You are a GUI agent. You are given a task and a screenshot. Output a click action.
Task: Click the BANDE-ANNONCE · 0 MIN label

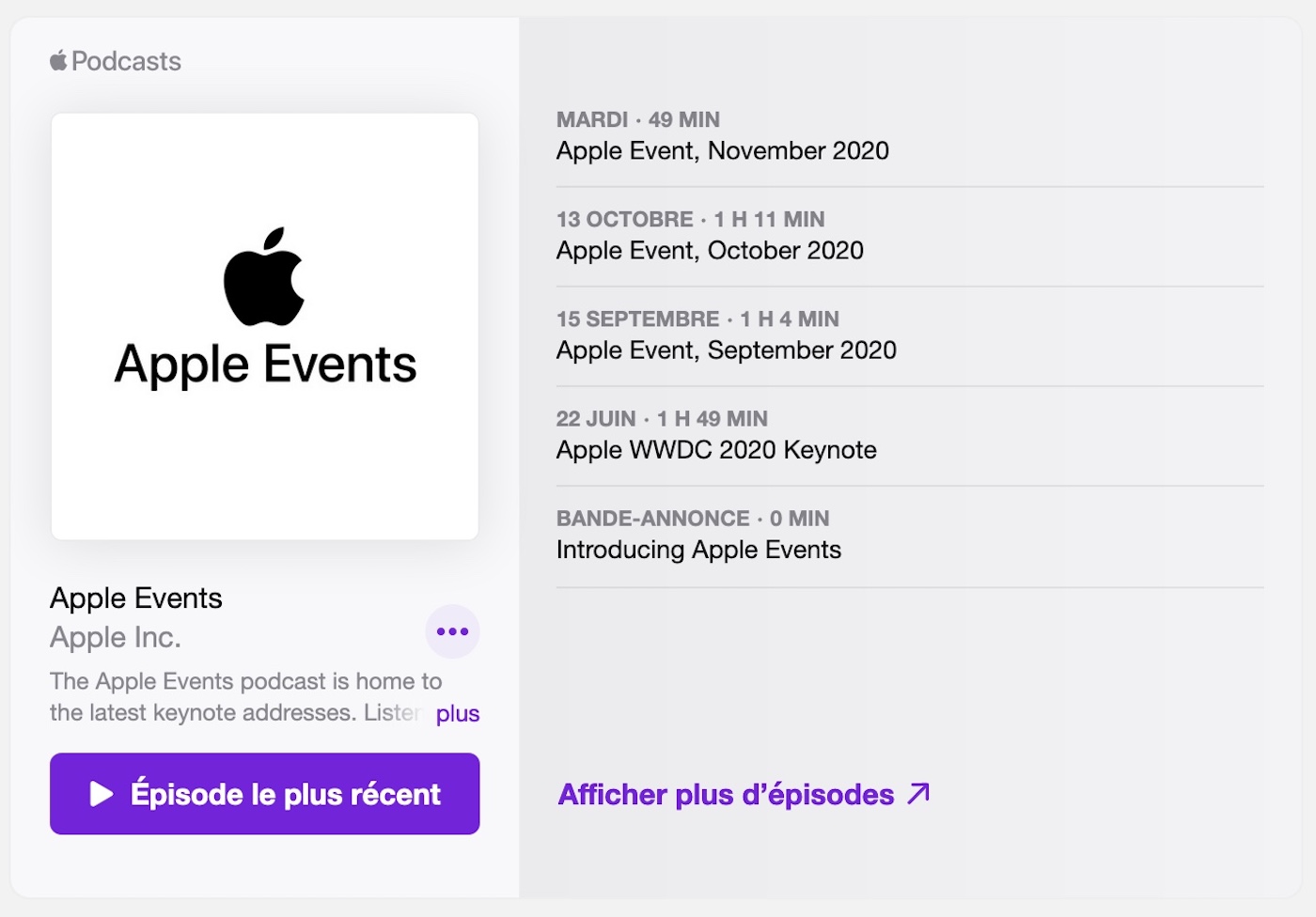(x=693, y=518)
